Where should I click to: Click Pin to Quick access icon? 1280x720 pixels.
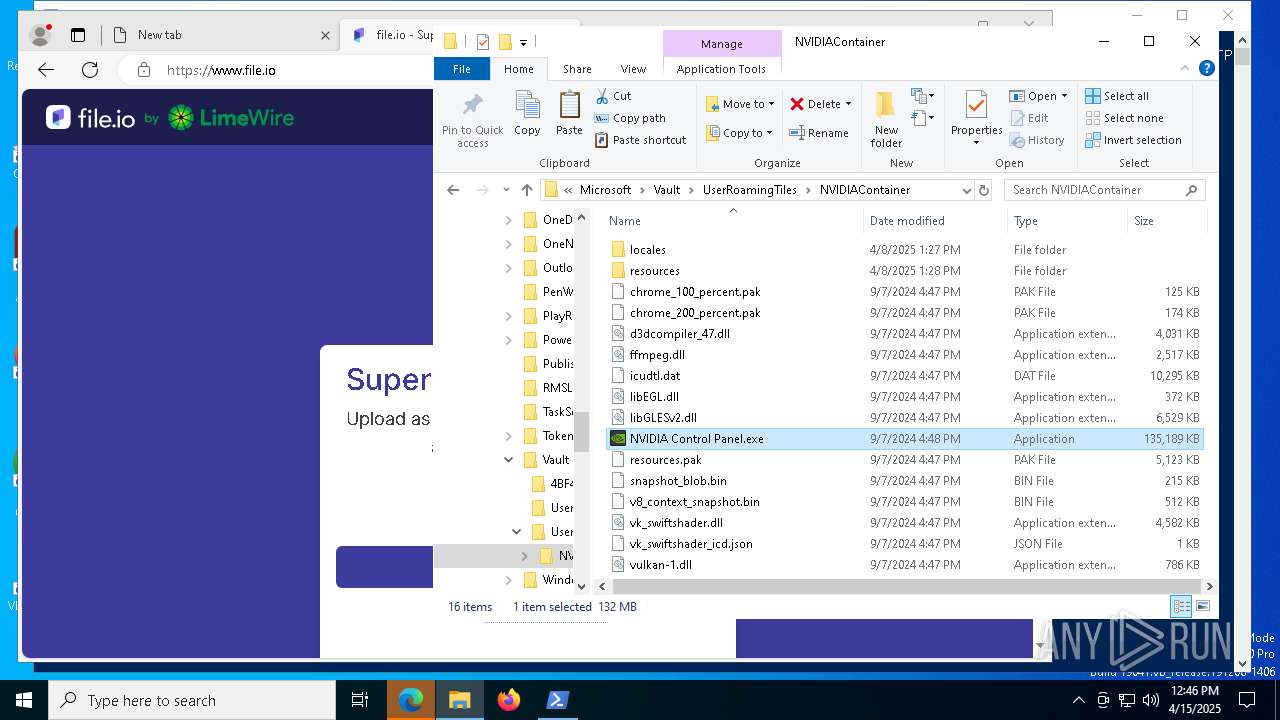[x=473, y=120]
